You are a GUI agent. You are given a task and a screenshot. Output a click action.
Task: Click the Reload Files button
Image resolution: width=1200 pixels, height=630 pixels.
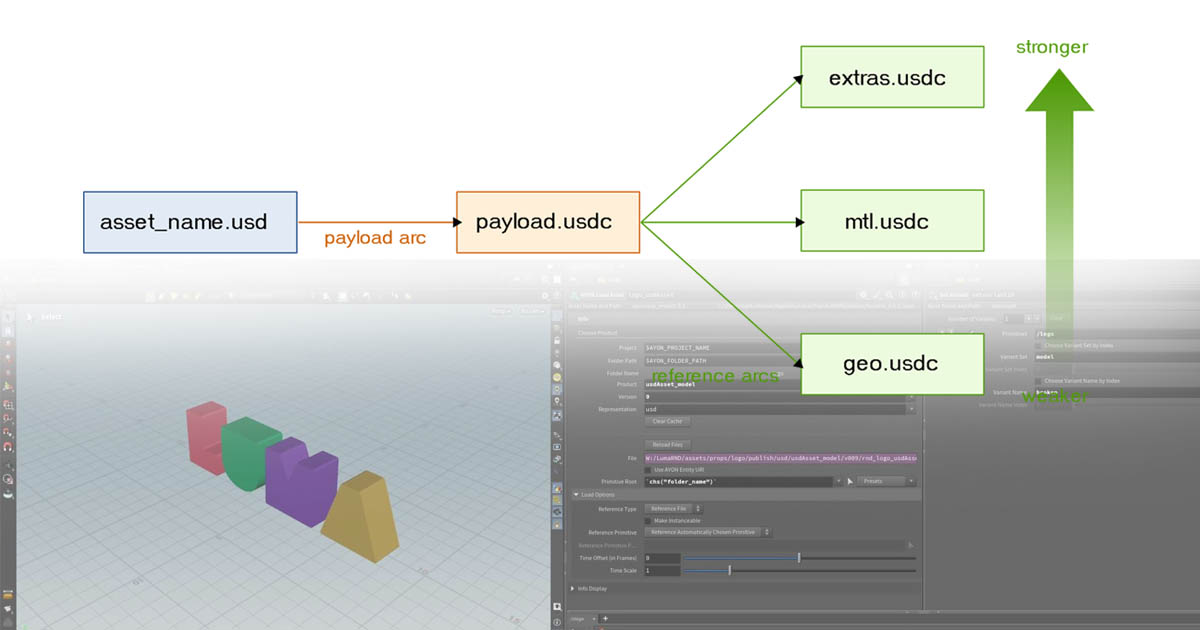666,444
